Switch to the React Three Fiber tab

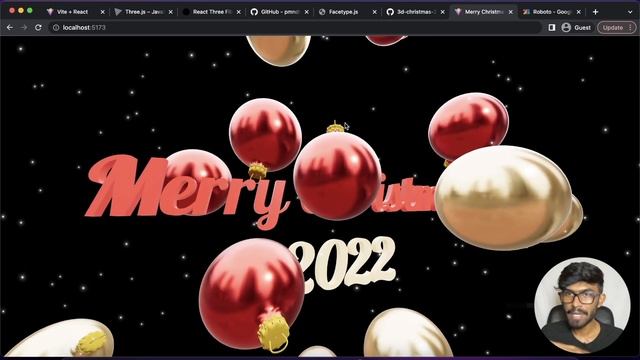click(x=211, y=12)
